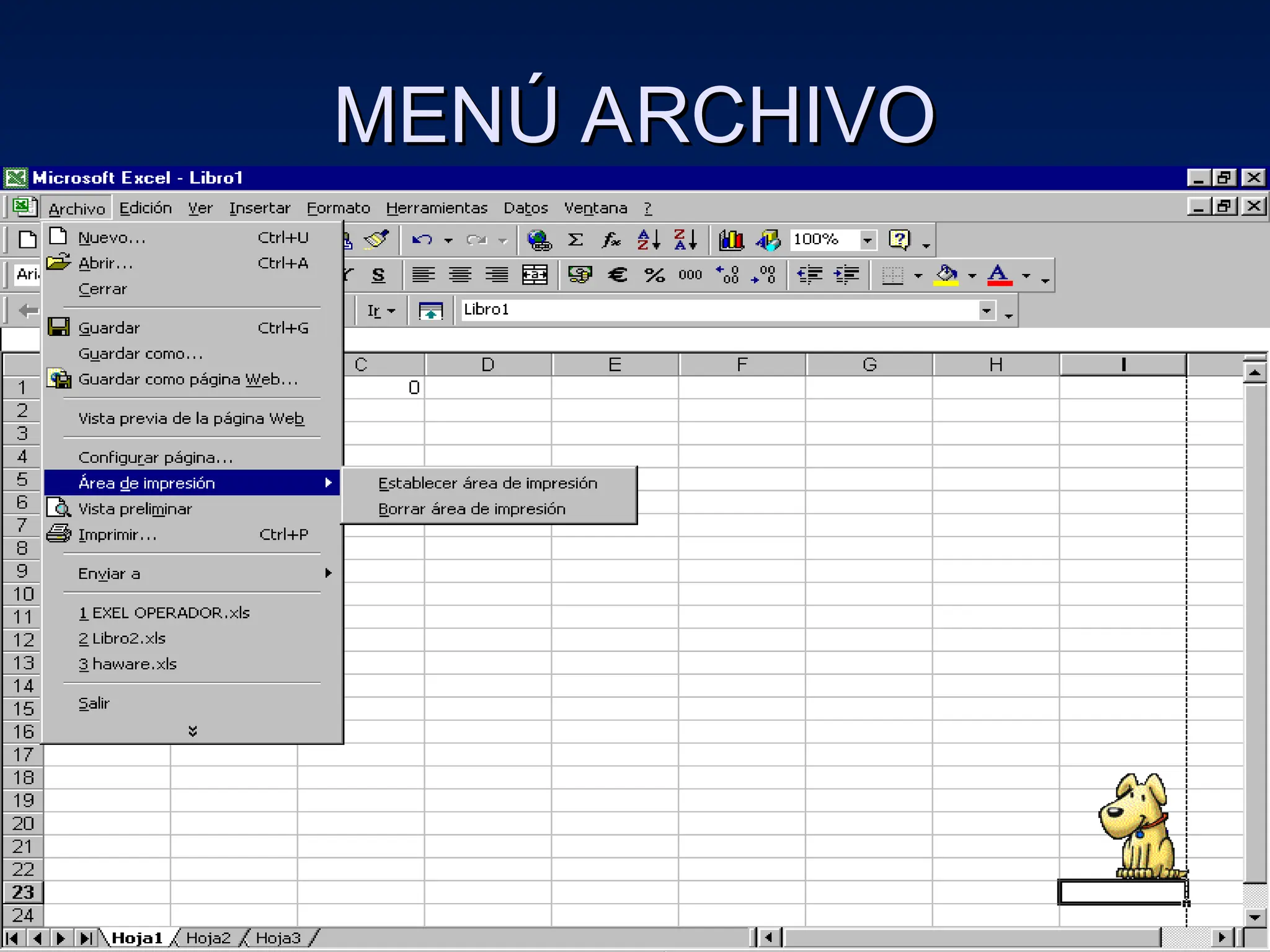This screenshot has height=952, width=1270.
Task: Open the address box Libro1 dropdown
Action: [987, 311]
